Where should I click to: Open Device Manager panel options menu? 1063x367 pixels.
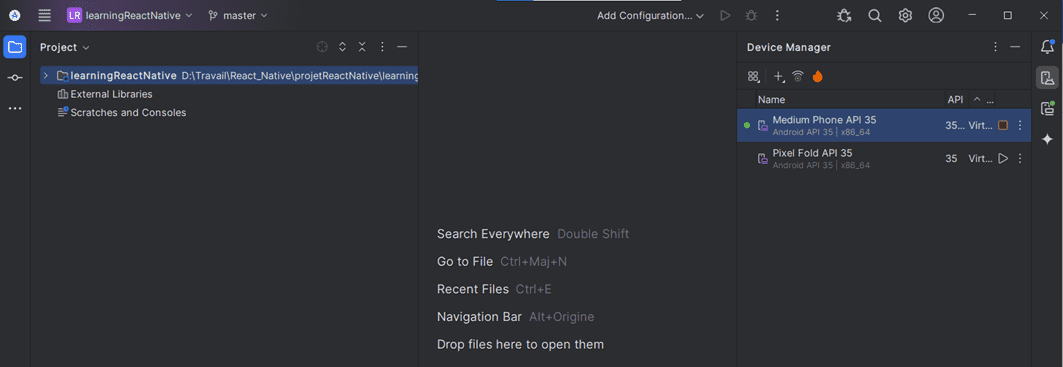(x=995, y=47)
